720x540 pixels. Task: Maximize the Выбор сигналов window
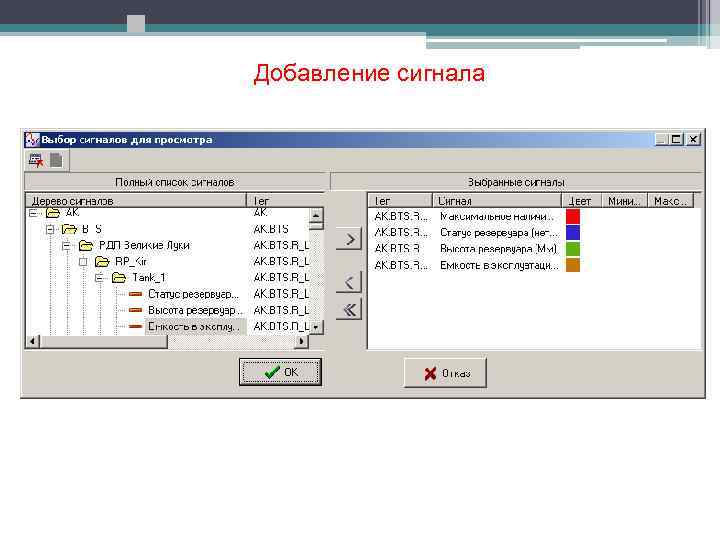coord(676,139)
